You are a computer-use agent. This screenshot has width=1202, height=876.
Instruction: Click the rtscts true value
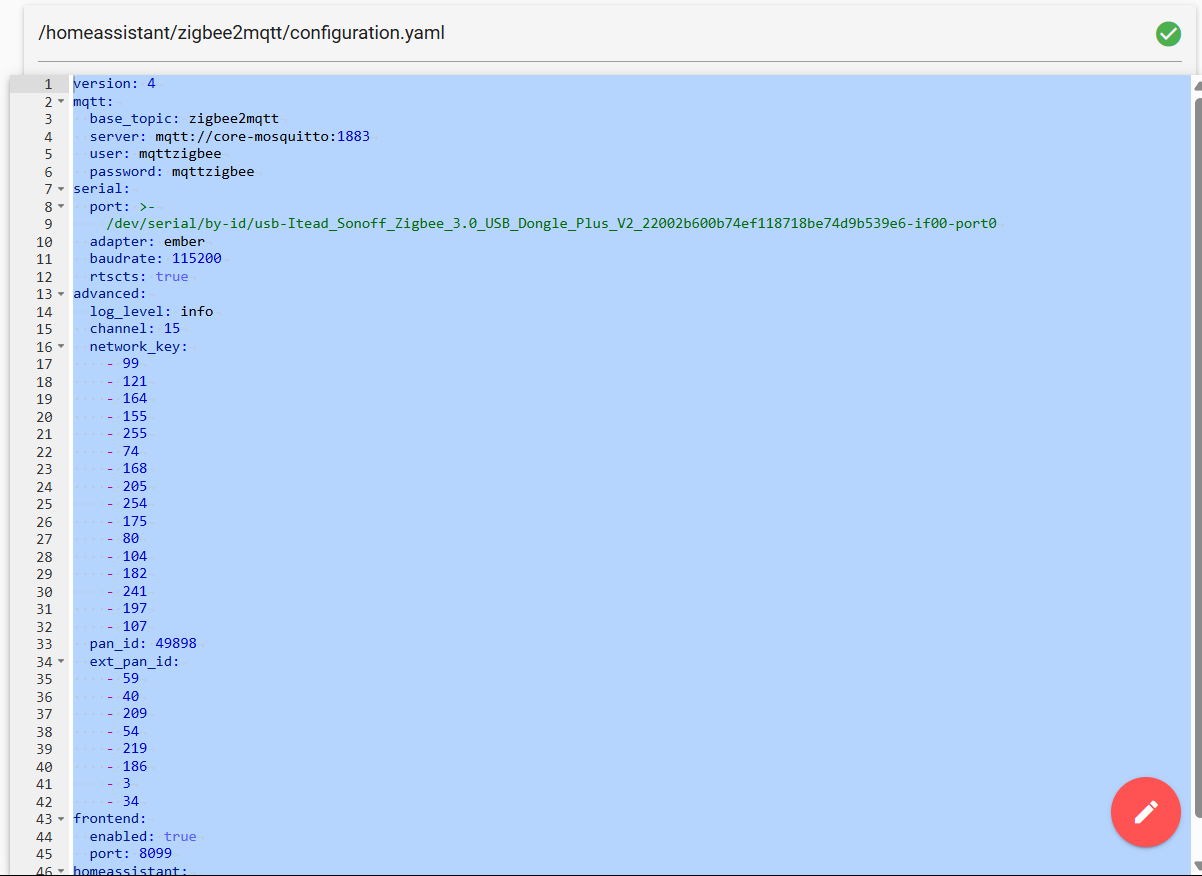click(x=171, y=277)
